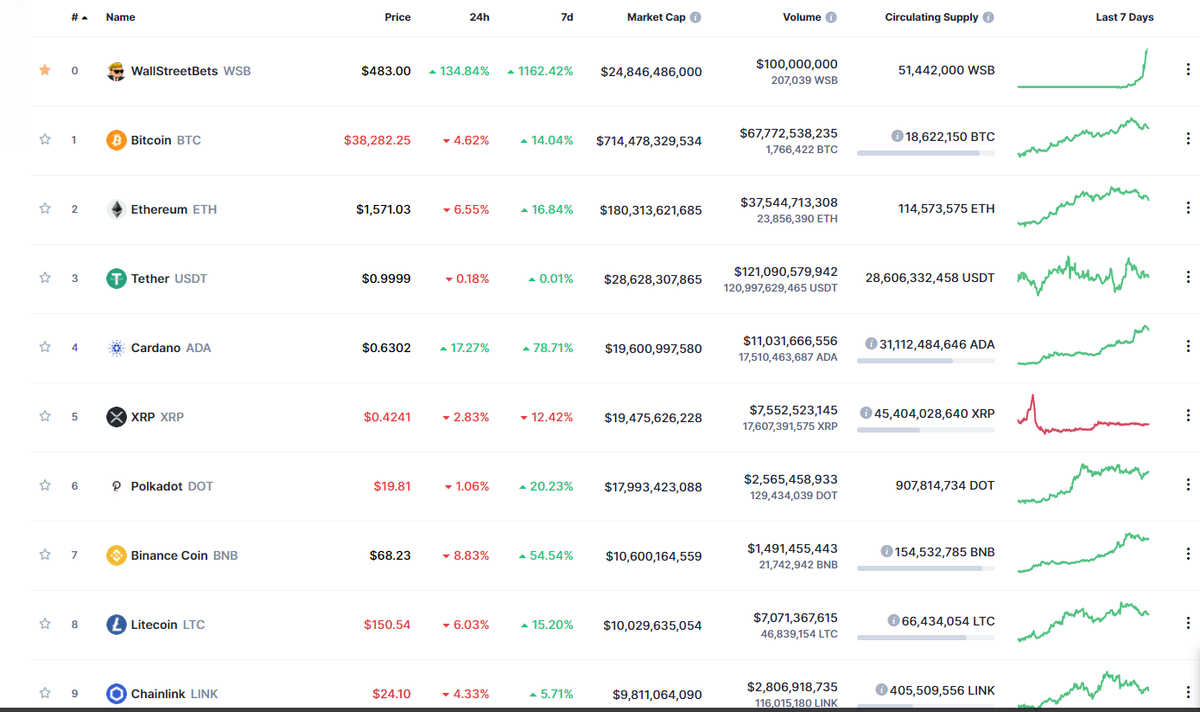Screen dimensions: 1200x712
Task: Click the black XRP logo
Action: coord(116,417)
